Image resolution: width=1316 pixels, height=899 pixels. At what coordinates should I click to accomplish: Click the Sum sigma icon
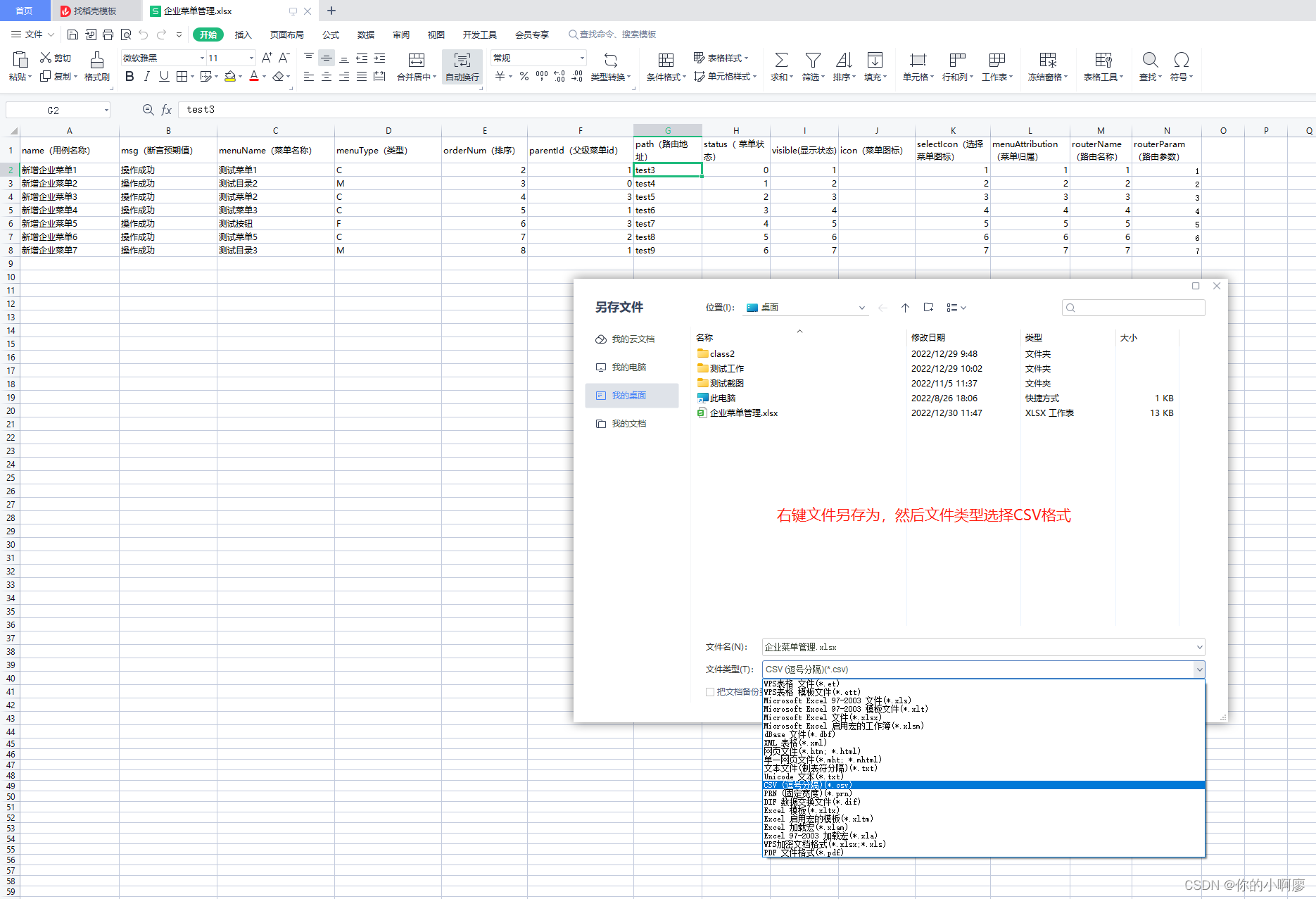tap(781, 60)
